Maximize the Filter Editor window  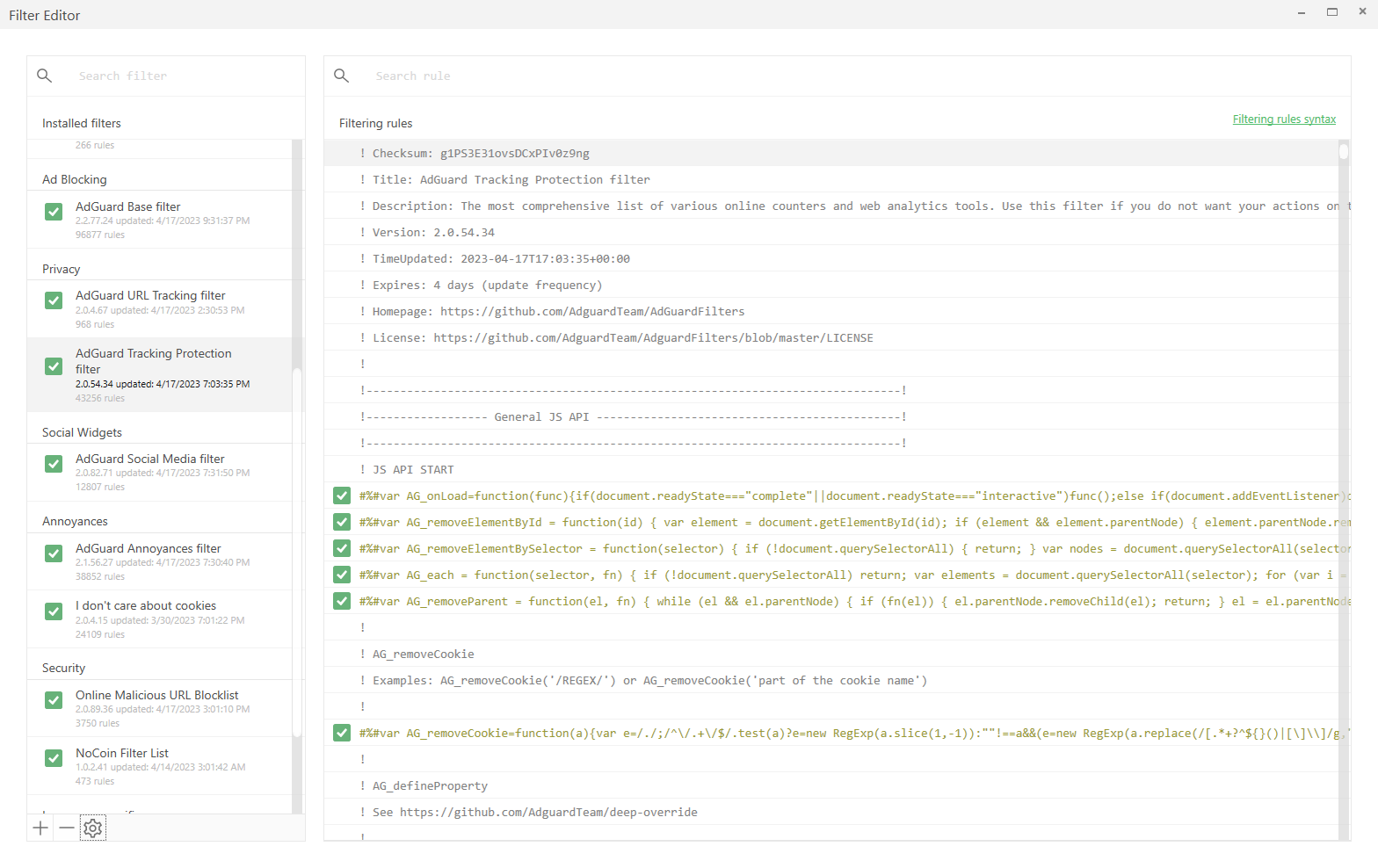coord(1332,12)
